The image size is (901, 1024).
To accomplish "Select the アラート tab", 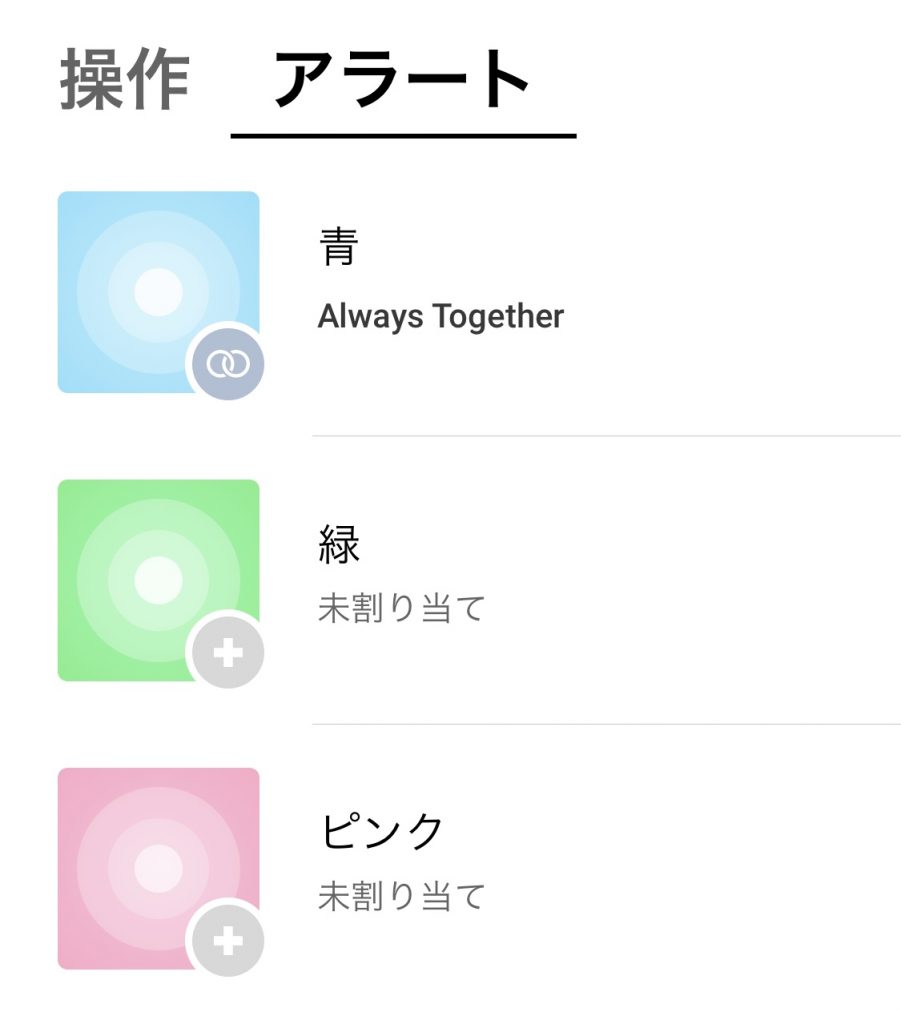I will [402, 82].
